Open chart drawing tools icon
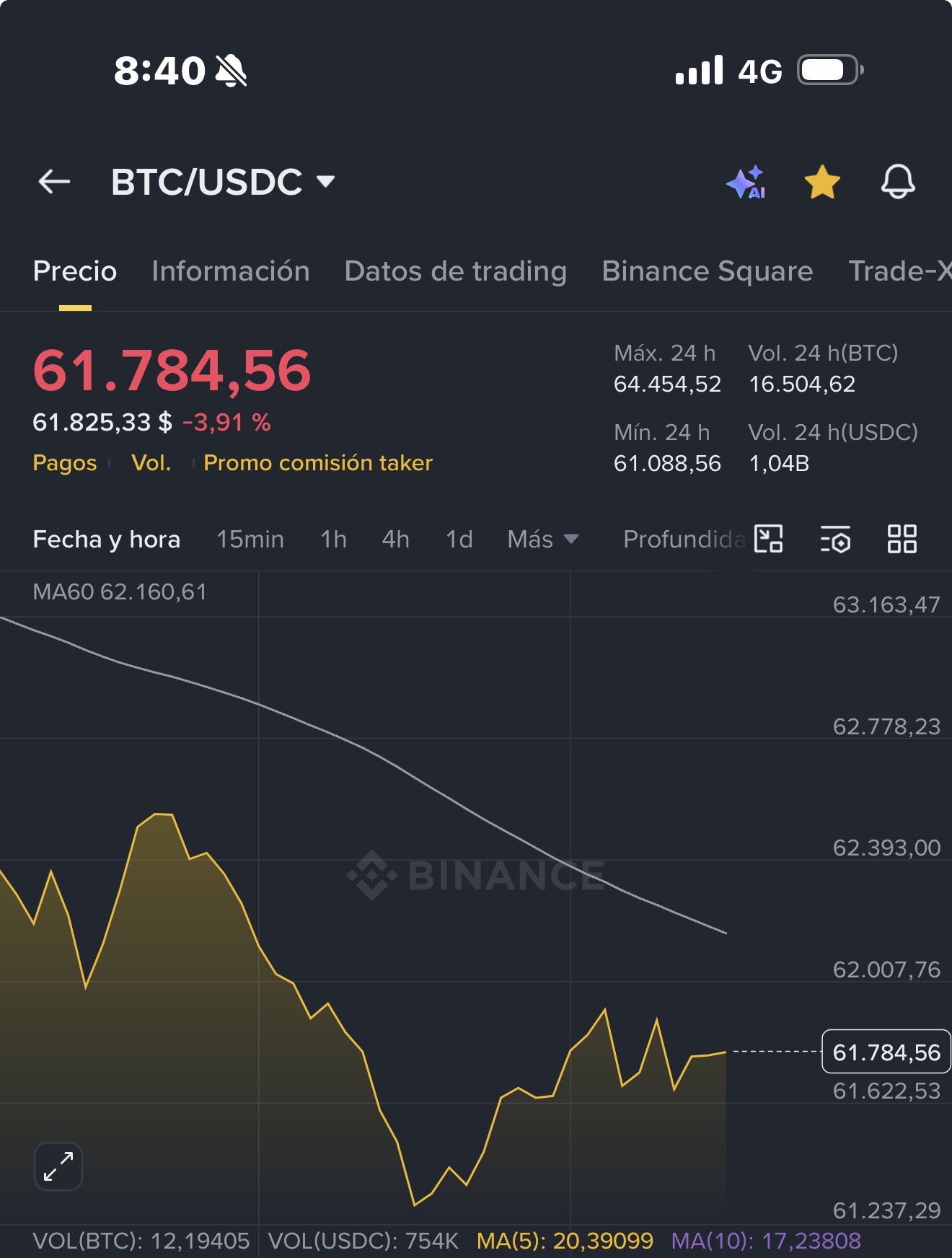 coord(769,539)
